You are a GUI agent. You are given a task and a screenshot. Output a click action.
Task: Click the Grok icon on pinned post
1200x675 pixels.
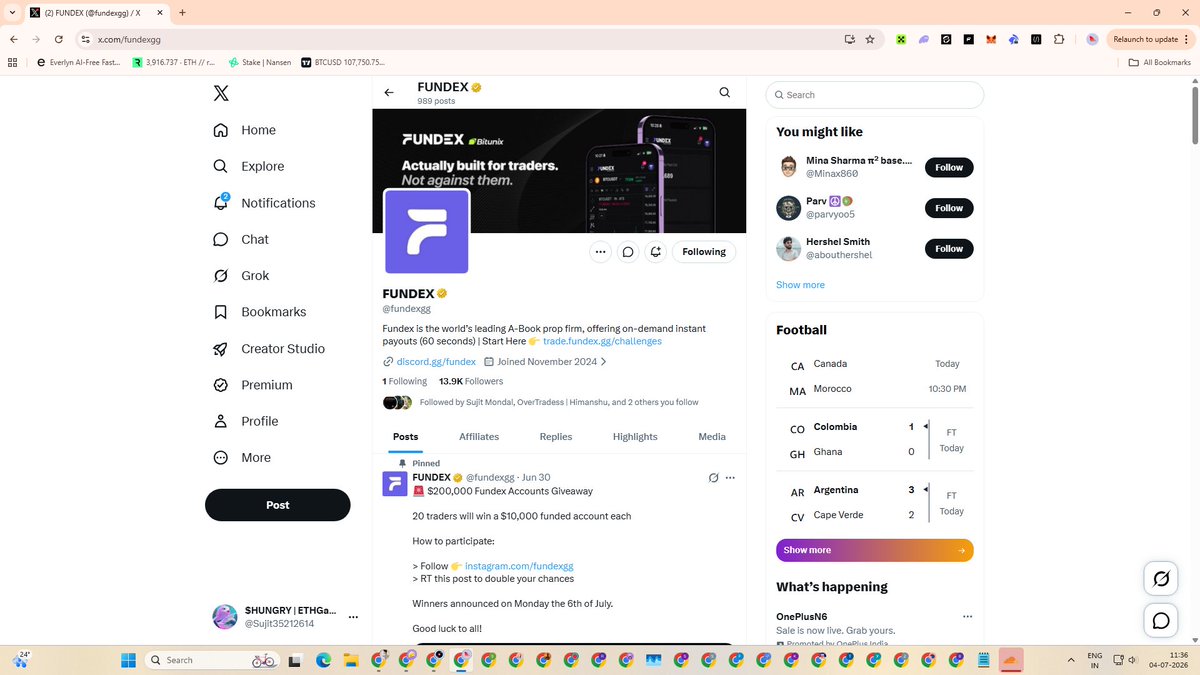(713, 478)
